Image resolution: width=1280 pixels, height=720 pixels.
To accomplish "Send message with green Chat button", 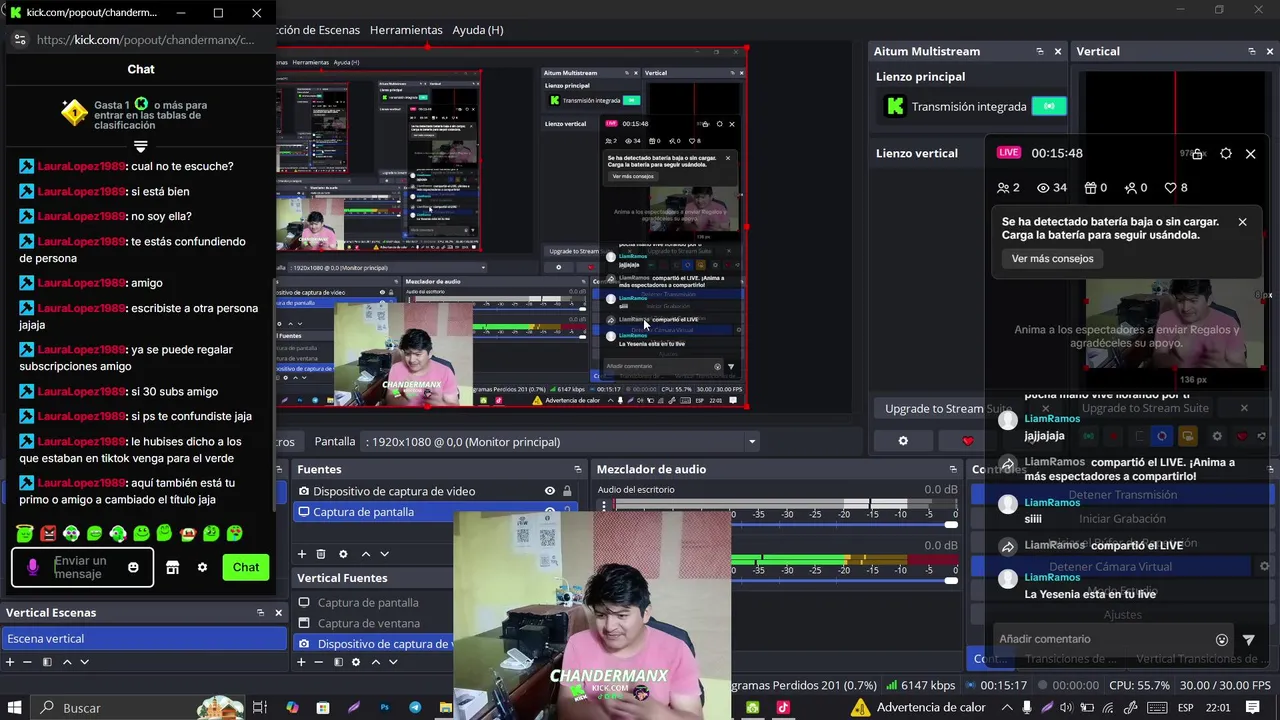I will [246, 567].
